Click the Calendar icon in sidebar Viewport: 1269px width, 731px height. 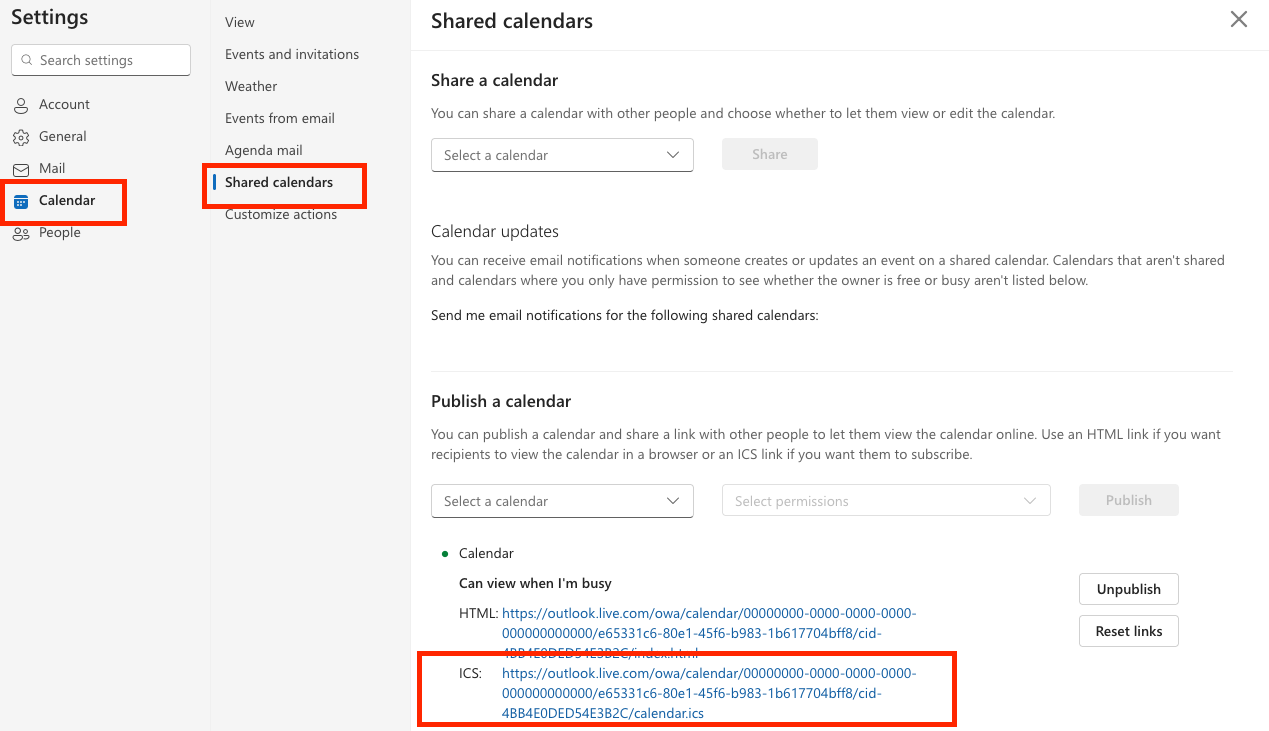click(x=21, y=201)
